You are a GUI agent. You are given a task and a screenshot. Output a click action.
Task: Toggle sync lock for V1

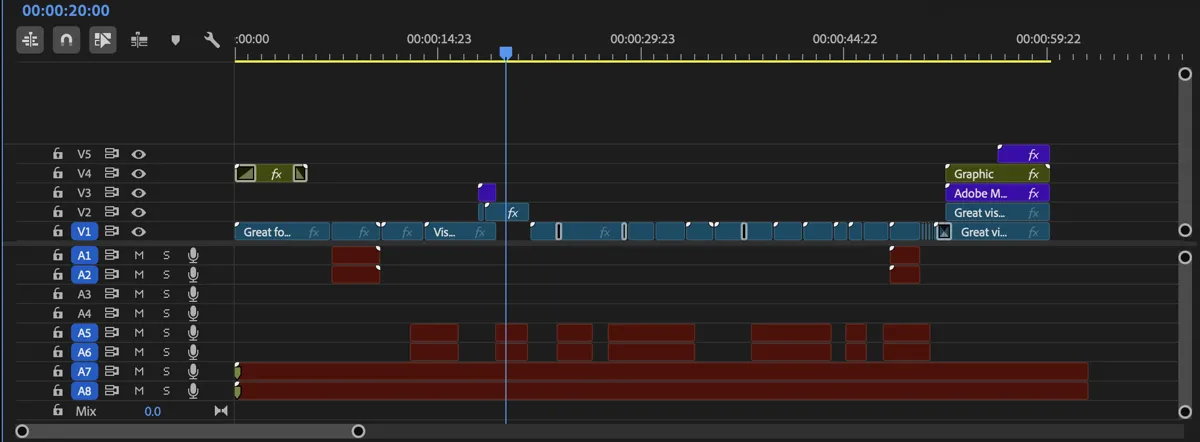112,231
